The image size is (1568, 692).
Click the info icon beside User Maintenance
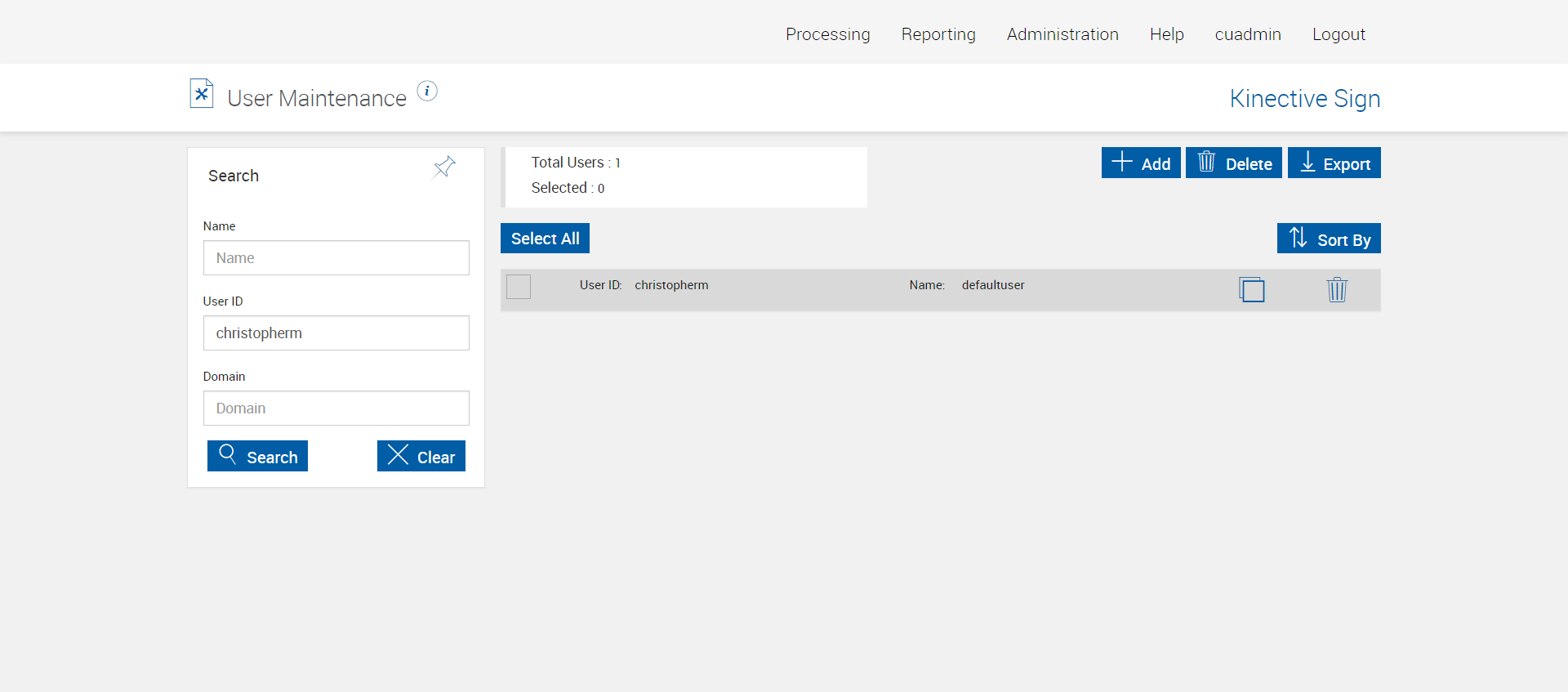tap(427, 91)
